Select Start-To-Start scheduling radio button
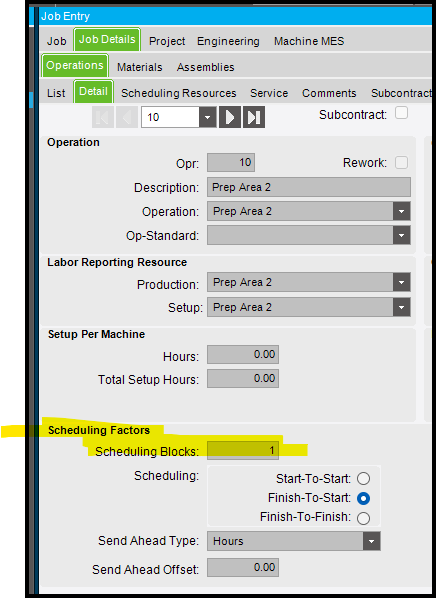436x598 pixels. [x=363, y=478]
